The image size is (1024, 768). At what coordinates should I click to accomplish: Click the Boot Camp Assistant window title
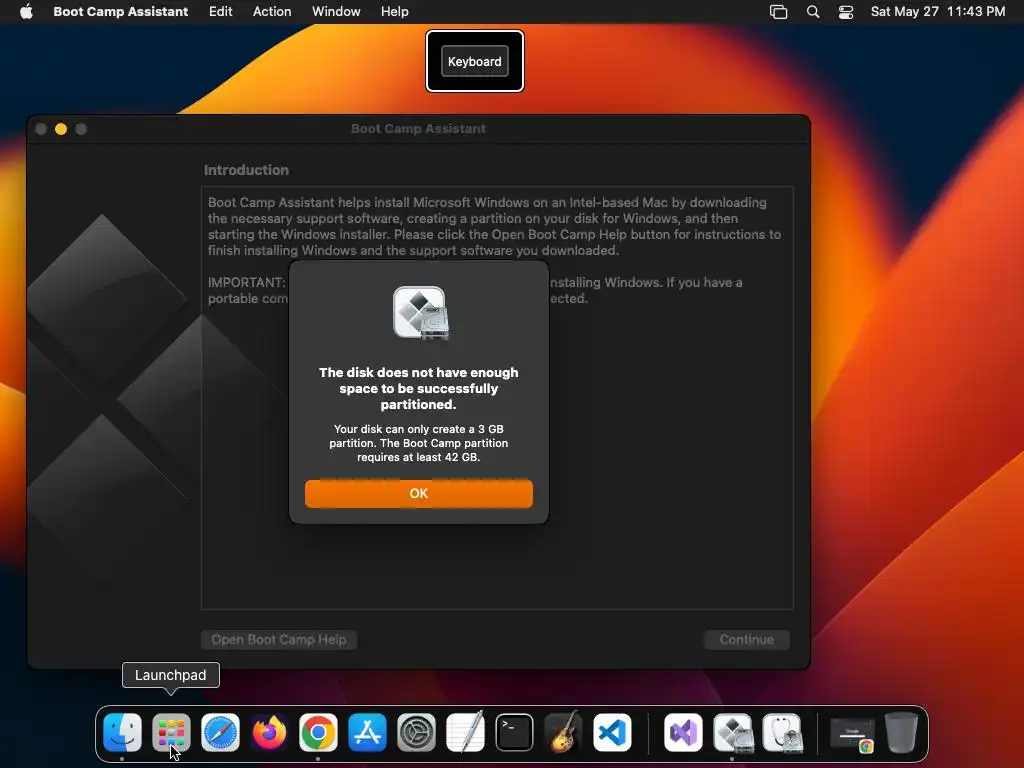(418, 129)
